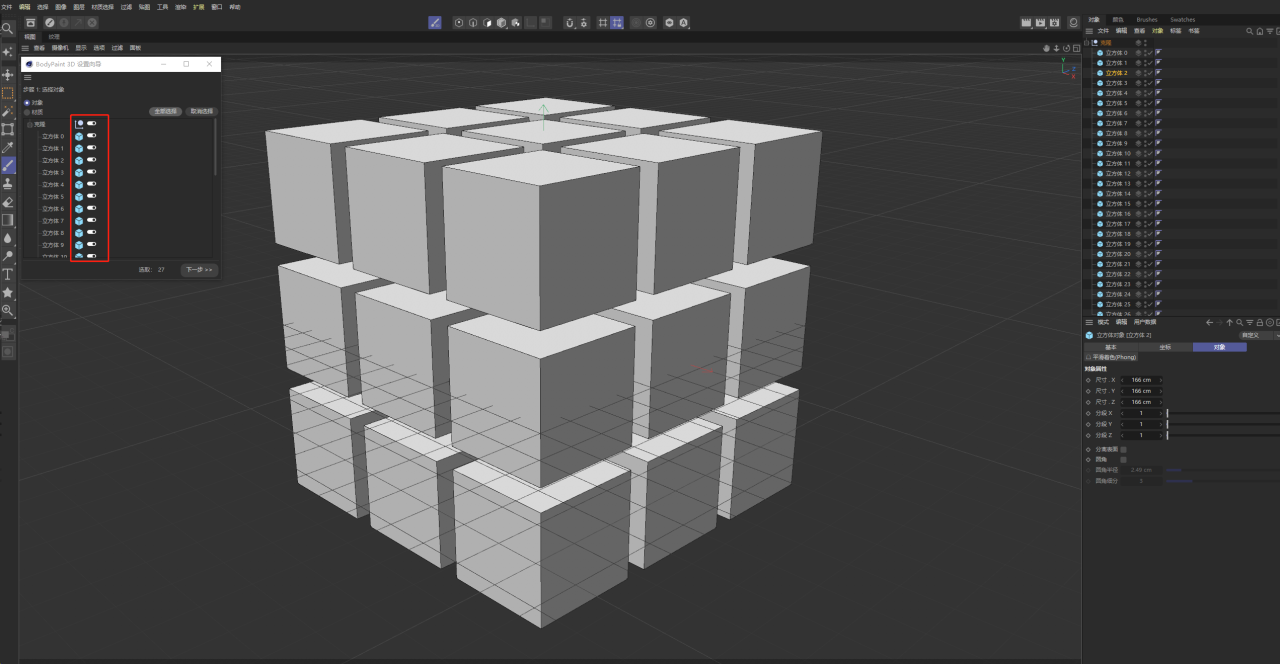Click the 全部选择 button in the wizard
Image resolution: width=1280 pixels, height=664 pixels.
(x=164, y=111)
